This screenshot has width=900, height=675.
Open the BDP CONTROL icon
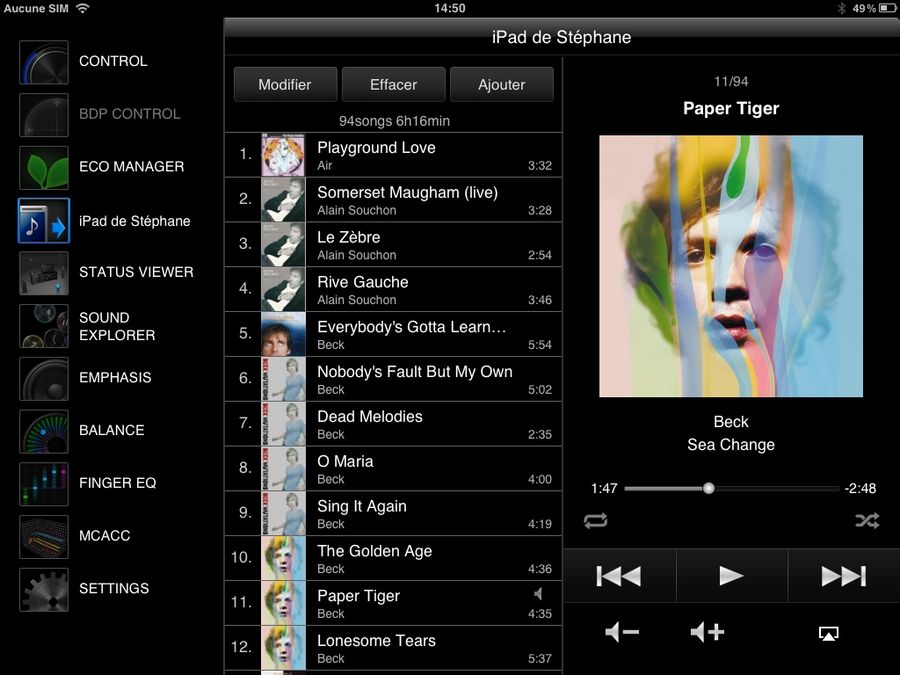click(44, 115)
